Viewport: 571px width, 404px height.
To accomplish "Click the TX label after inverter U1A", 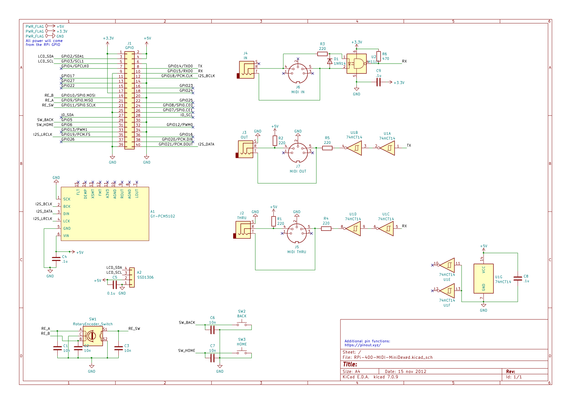I will pos(409,145).
